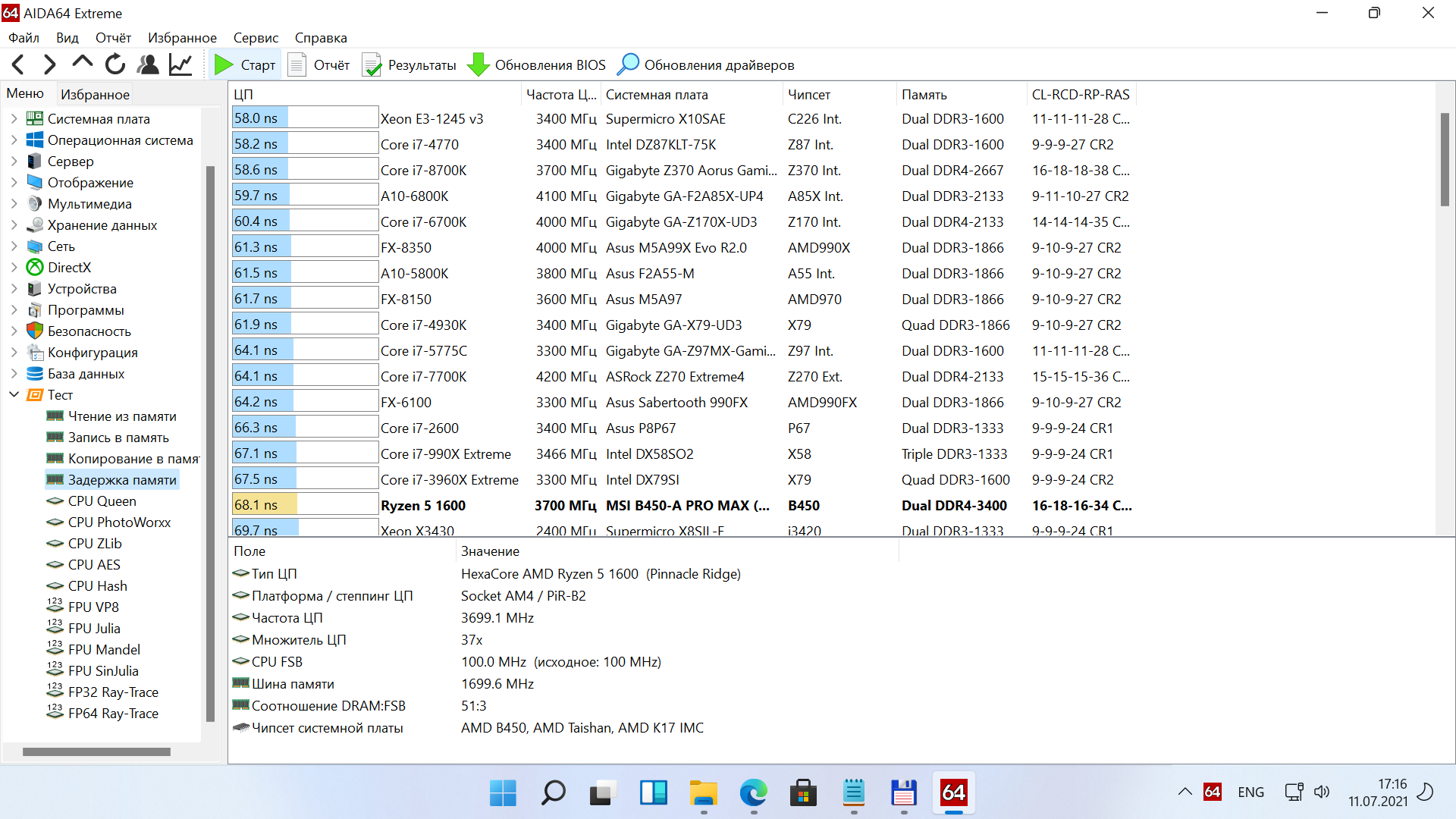Click the BIOS updates green arrow
The image size is (1456, 819).
pos(478,65)
